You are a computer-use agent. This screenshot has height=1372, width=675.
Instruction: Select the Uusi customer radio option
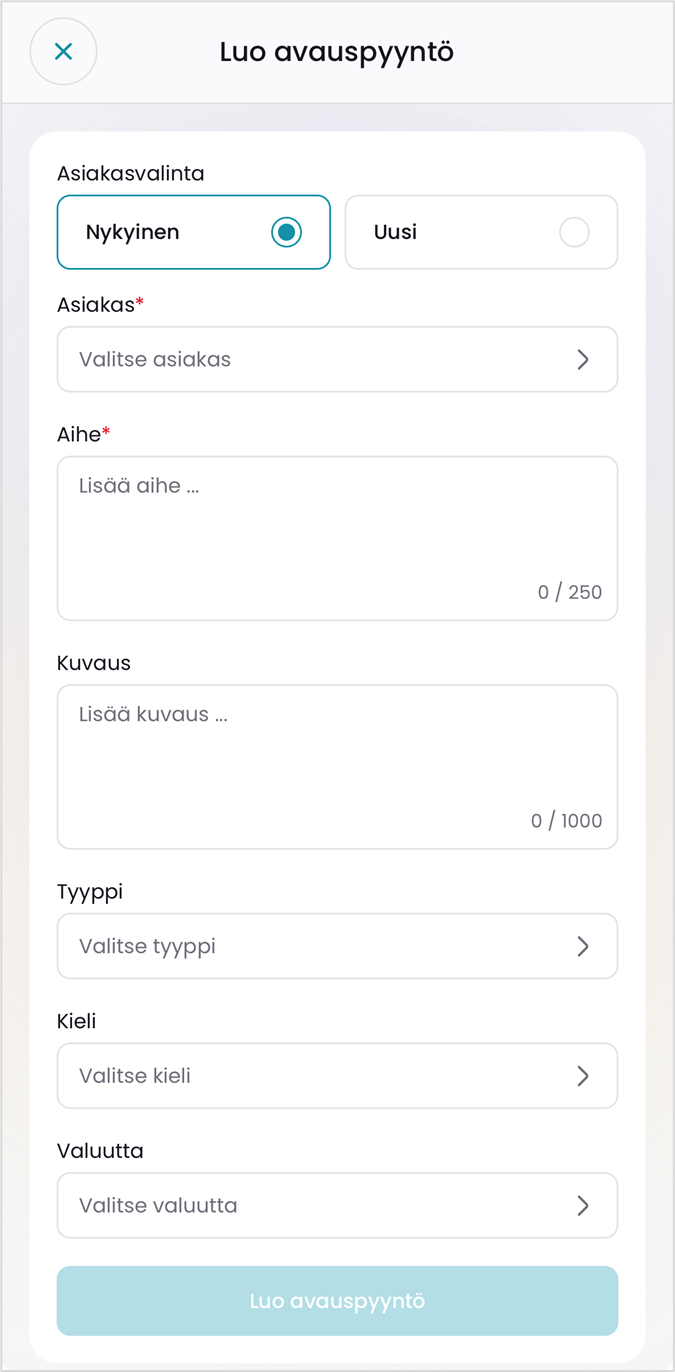[x=481, y=232]
